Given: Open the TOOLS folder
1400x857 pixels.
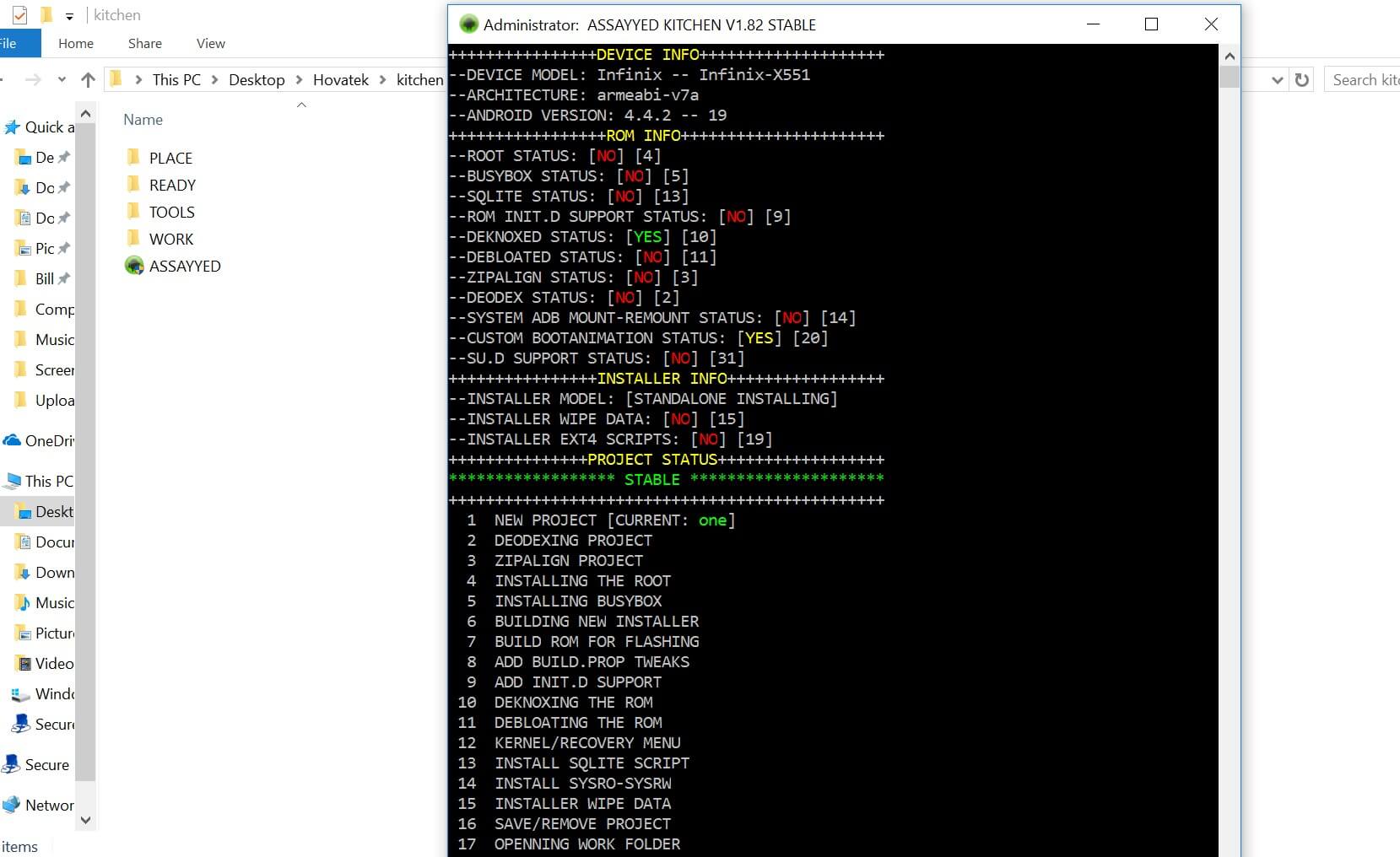Looking at the screenshot, I should tap(172, 212).
